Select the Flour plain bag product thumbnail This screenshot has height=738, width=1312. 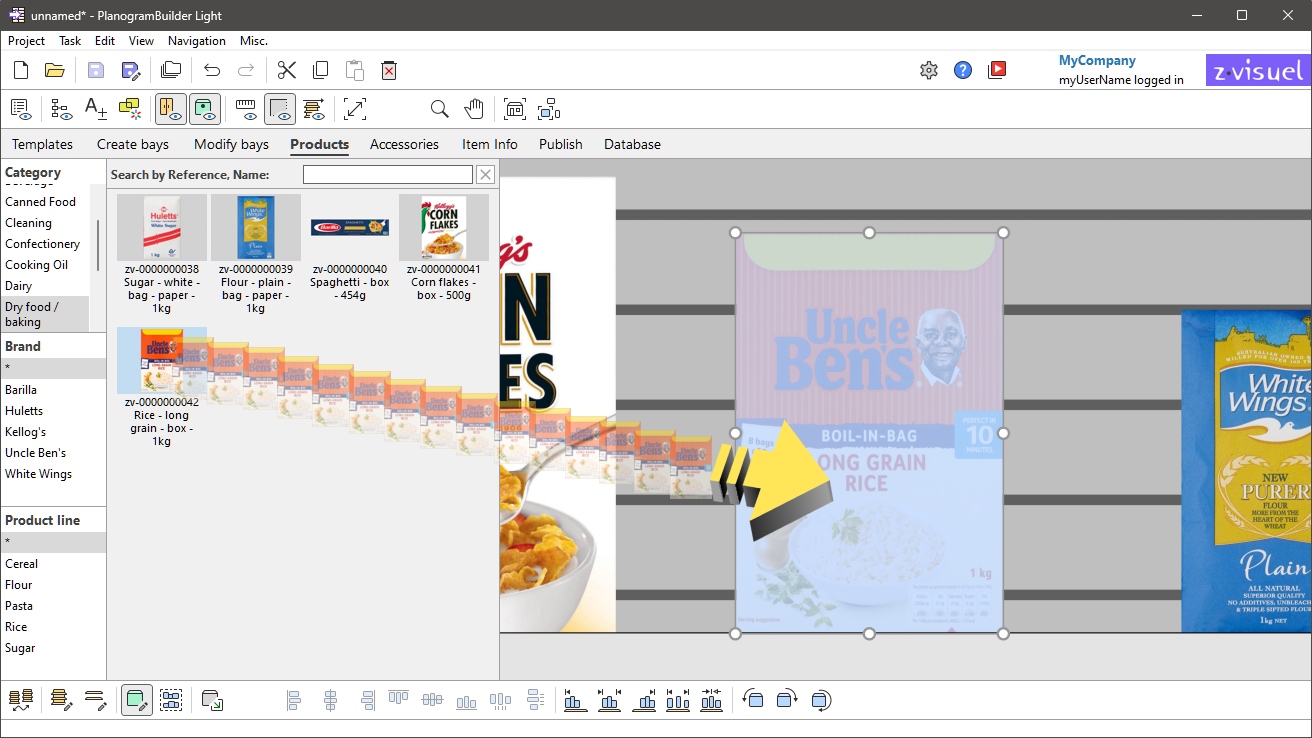[x=256, y=227]
